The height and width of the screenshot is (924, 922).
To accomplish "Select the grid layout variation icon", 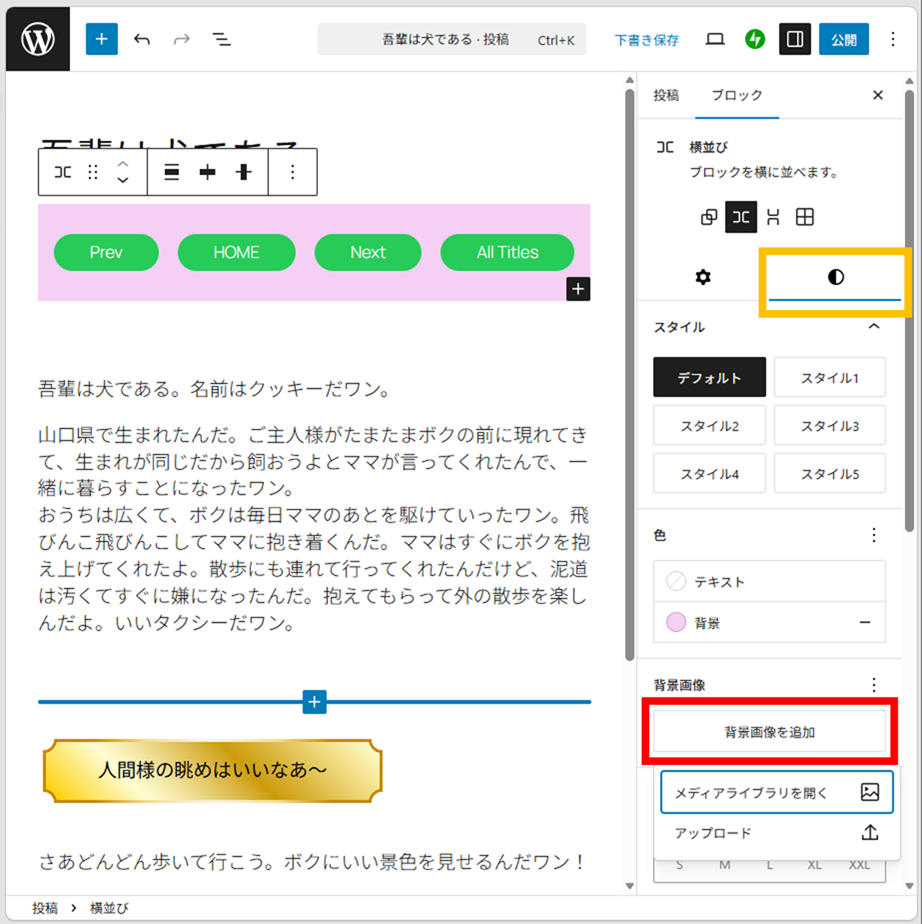I will [x=805, y=217].
